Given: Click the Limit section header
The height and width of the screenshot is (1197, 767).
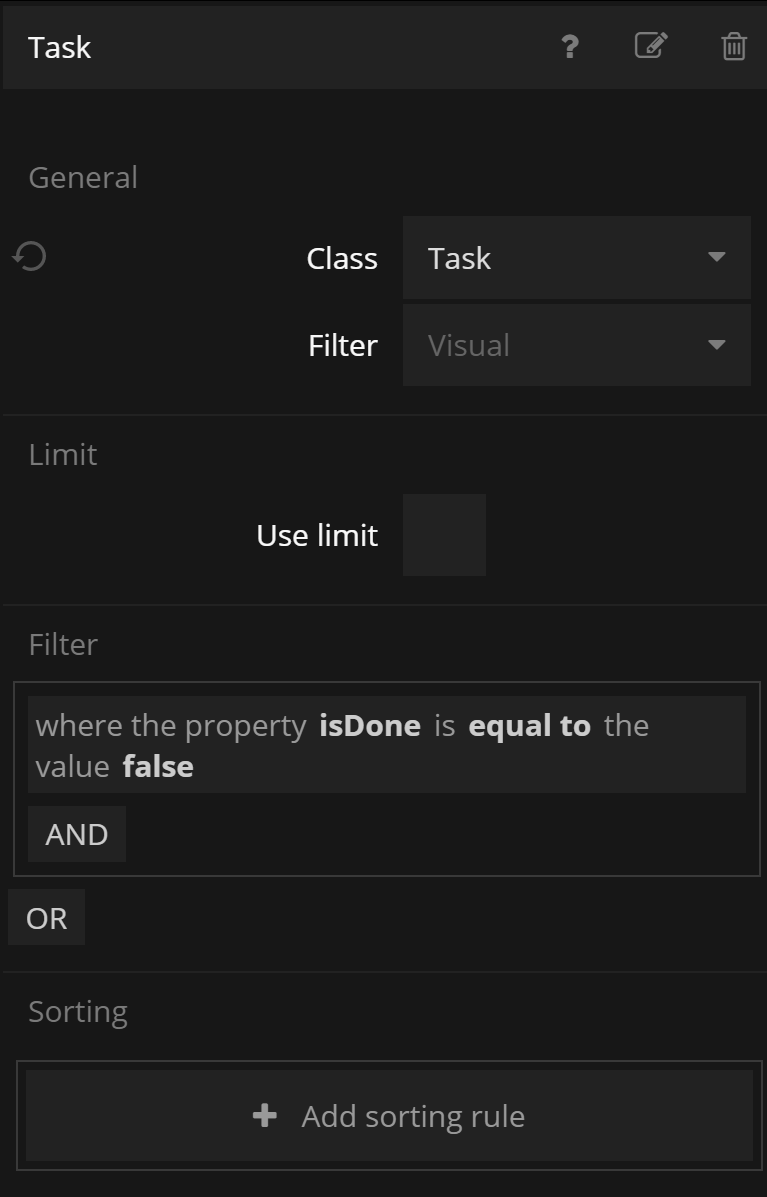Looking at the screenshot, I should [63, 454].
